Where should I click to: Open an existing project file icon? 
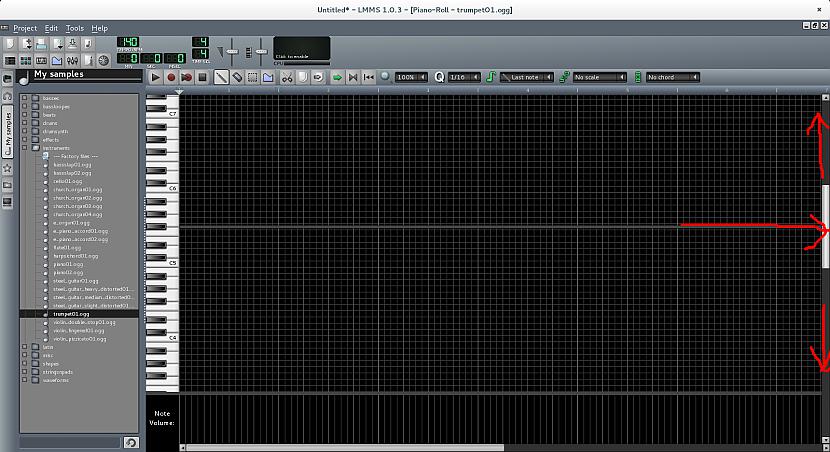pyautogui.click(x=41, y=44)
